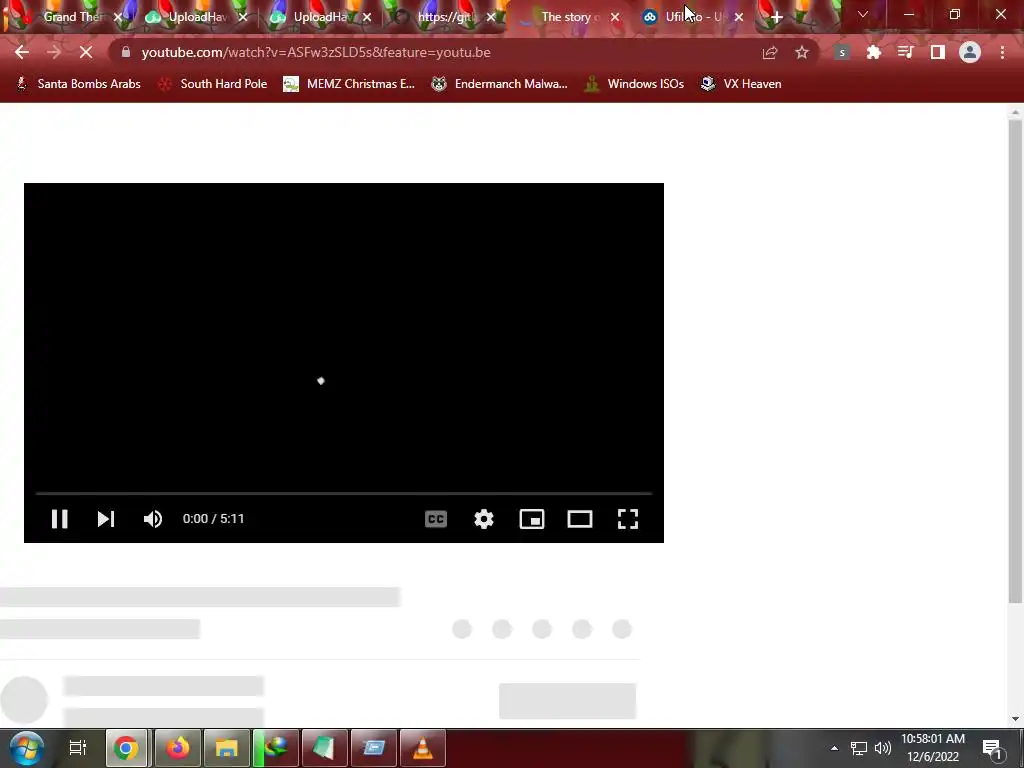Open a new browser tab

point(776,17)
